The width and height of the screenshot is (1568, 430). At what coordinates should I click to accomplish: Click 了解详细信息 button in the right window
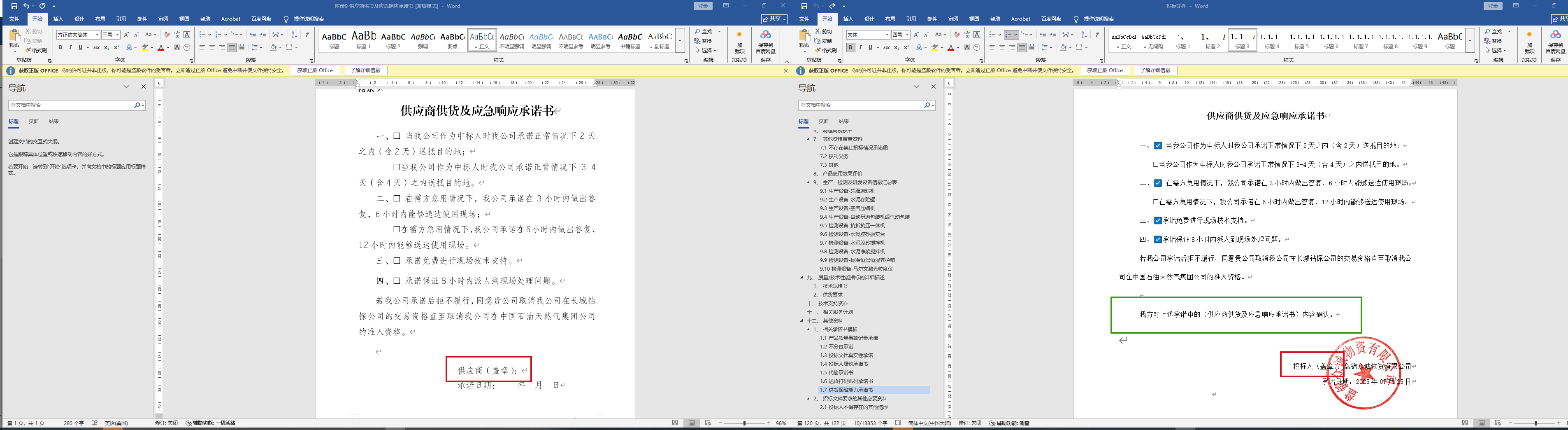1156,71
